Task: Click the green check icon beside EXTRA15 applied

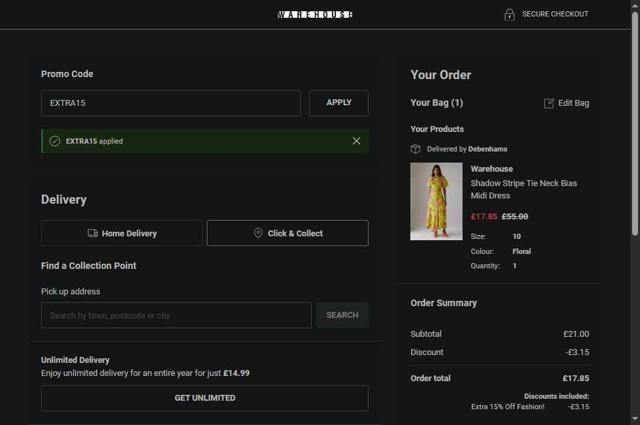Action: (x=55, y=141)
